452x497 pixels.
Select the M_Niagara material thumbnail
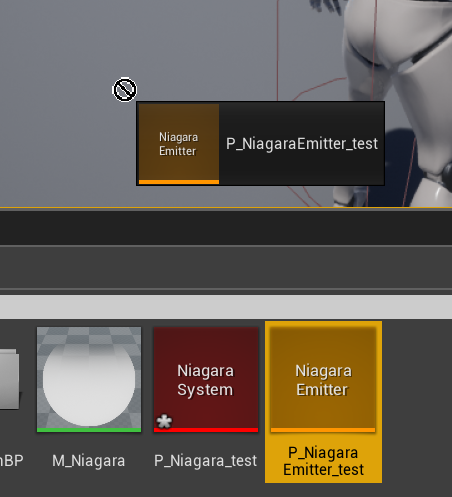[x=89, y=379]
